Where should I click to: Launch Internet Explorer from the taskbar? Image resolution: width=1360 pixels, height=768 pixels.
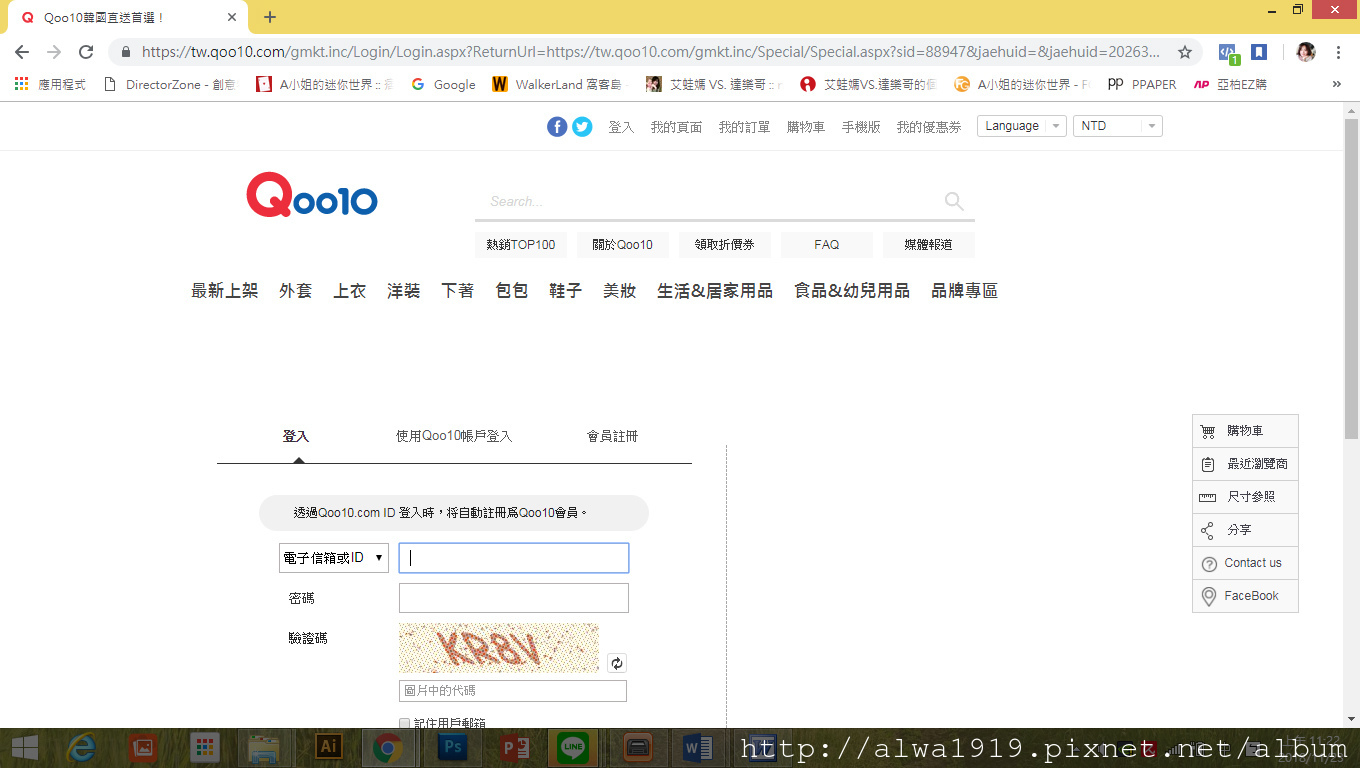[x=81, y=747]
